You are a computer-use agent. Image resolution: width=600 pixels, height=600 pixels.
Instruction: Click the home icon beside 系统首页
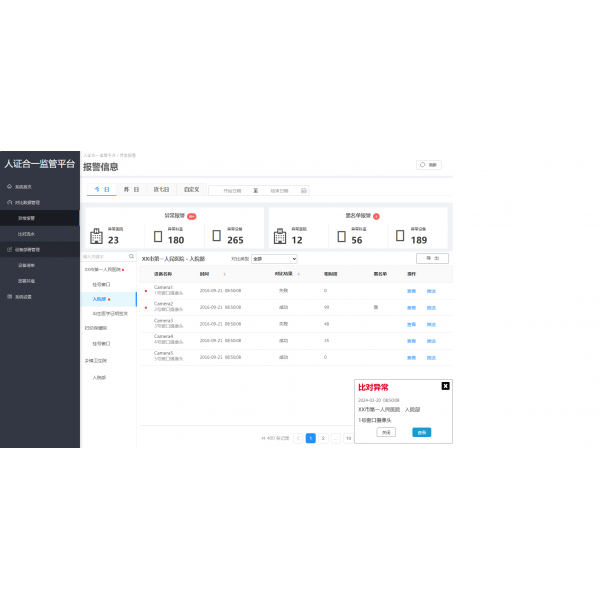(10, 186)
